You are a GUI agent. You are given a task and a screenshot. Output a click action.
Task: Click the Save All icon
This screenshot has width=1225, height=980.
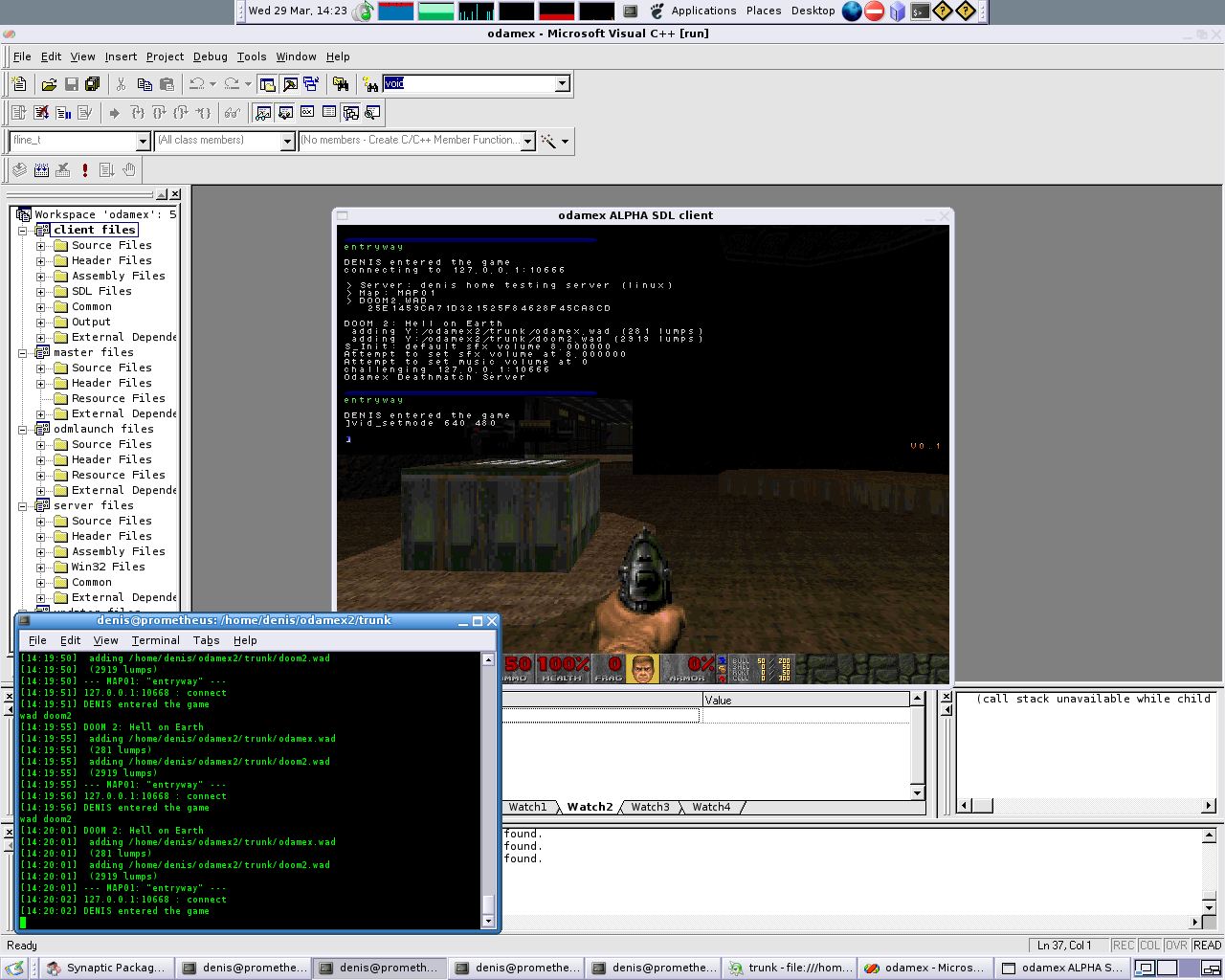tap(93, 84)
